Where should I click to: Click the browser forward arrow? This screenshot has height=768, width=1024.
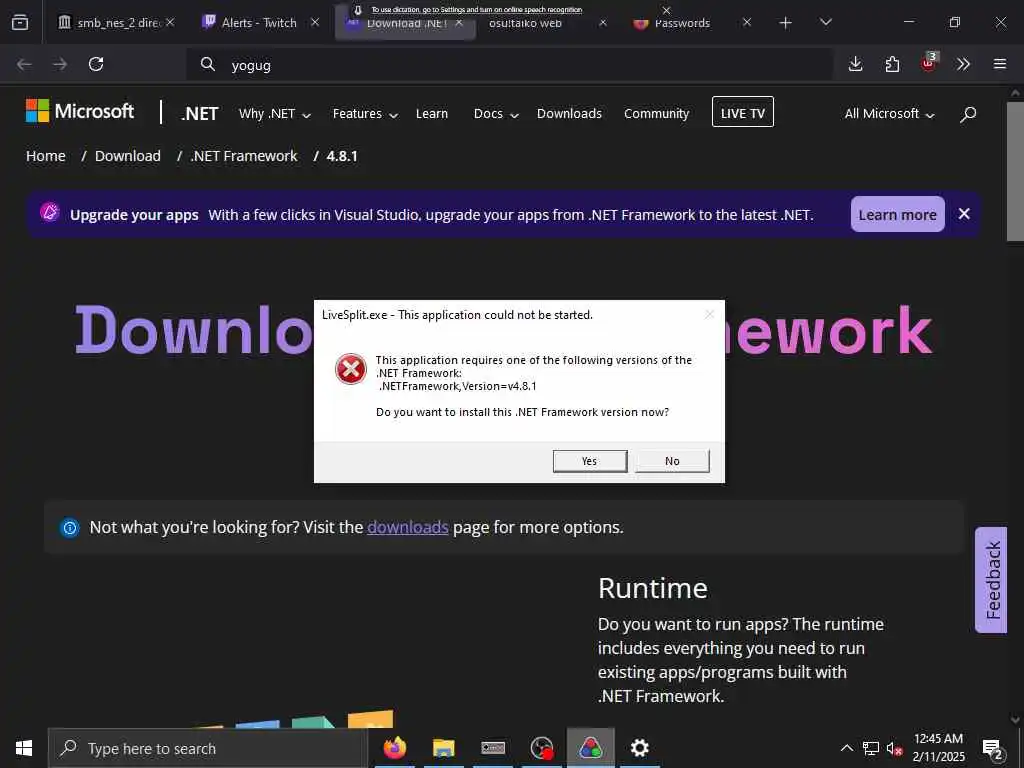coord(60,64)
